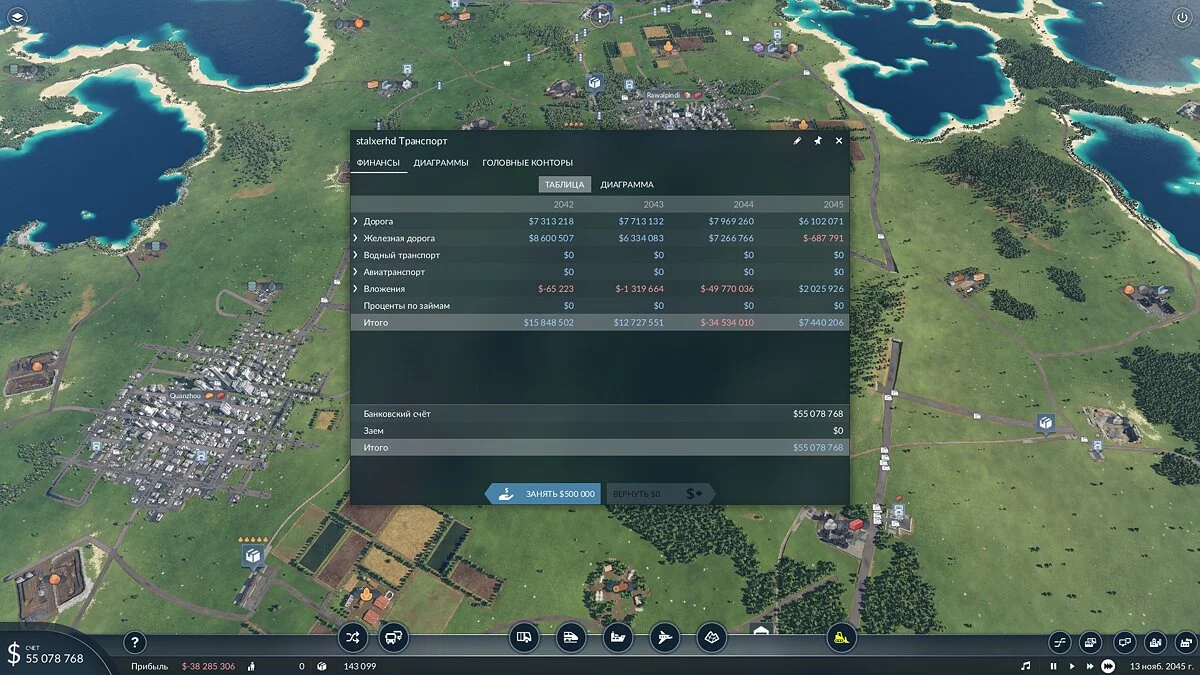Expand the Вложения row
1200x675 pixels.
coord(355,289)
